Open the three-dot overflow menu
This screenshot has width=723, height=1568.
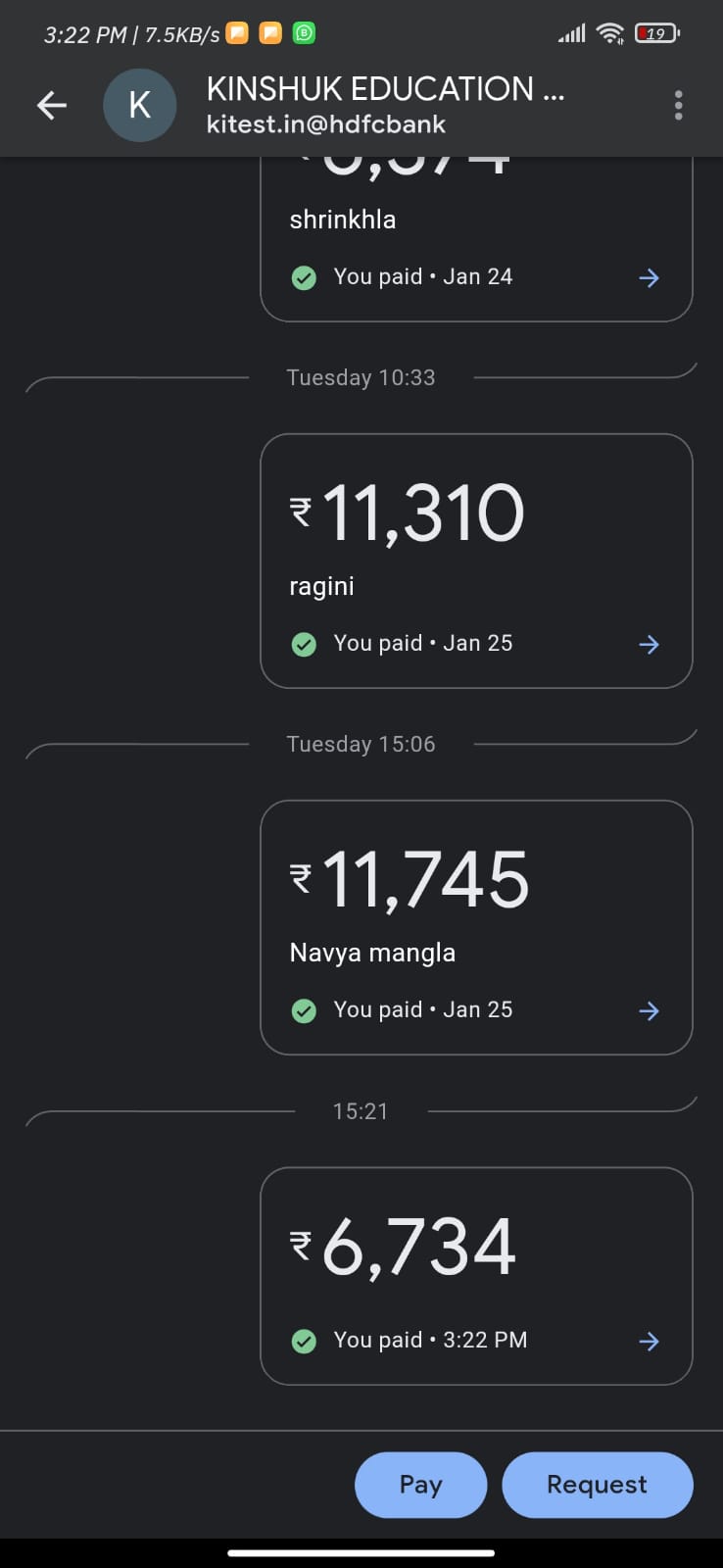coord(678,105)
